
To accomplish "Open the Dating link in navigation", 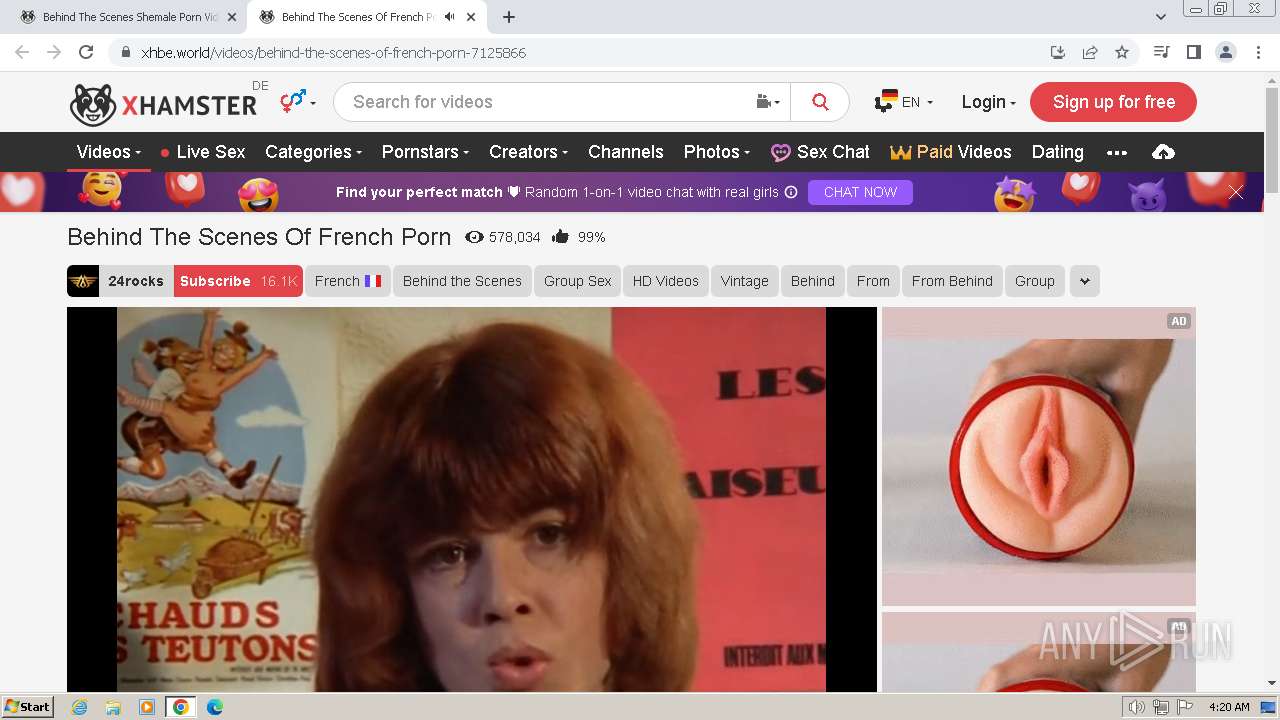I will (1057, 152).
